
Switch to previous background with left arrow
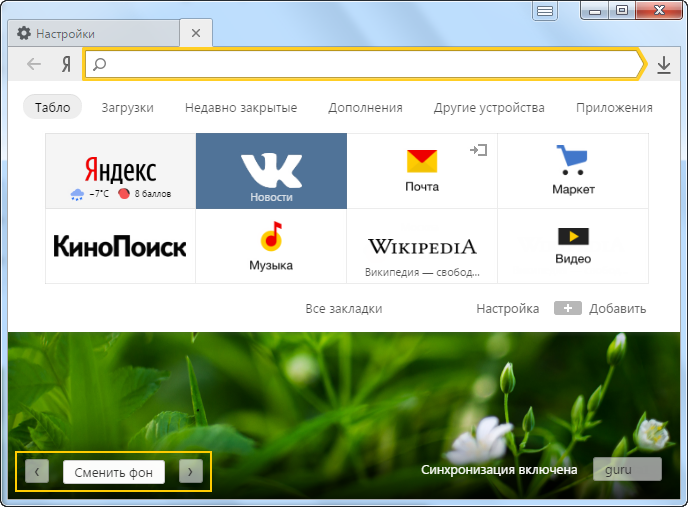point(37,471)
